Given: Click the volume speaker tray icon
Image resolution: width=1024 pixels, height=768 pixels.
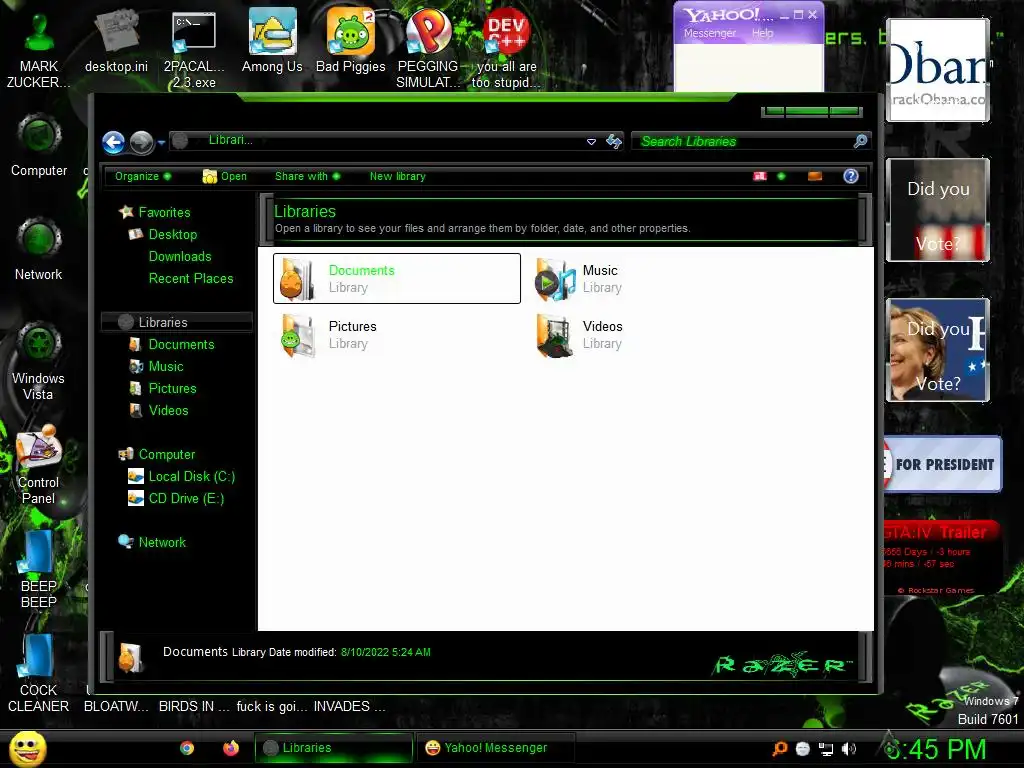Looking at the screenshot, I should pos(849,749).
